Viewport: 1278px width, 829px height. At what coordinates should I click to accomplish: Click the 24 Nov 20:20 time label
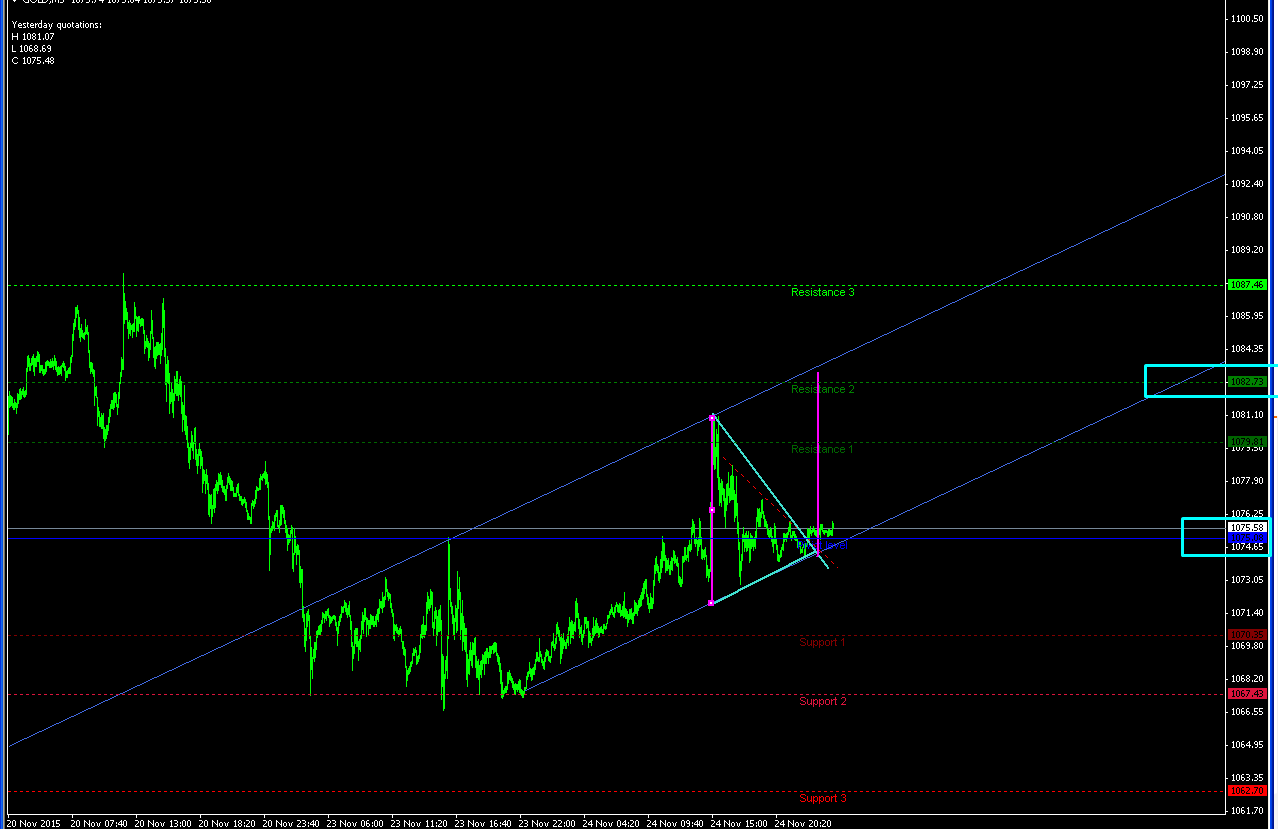click(802, 823)
